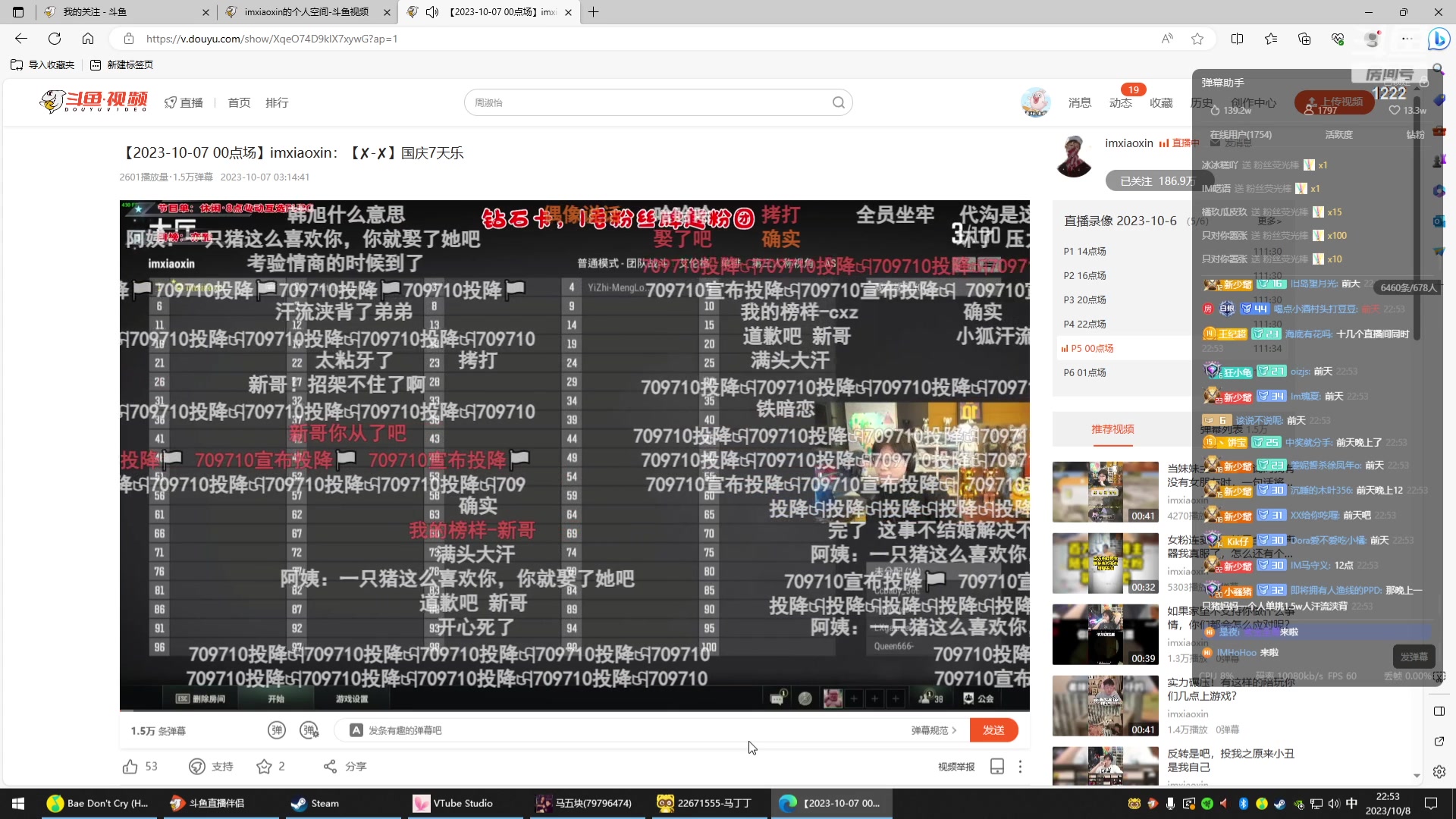Screen dimensions: 1456x819
Task: Open the Bing Copilot sidebar
Action: pyautogui.click(x=1439, y=39)
